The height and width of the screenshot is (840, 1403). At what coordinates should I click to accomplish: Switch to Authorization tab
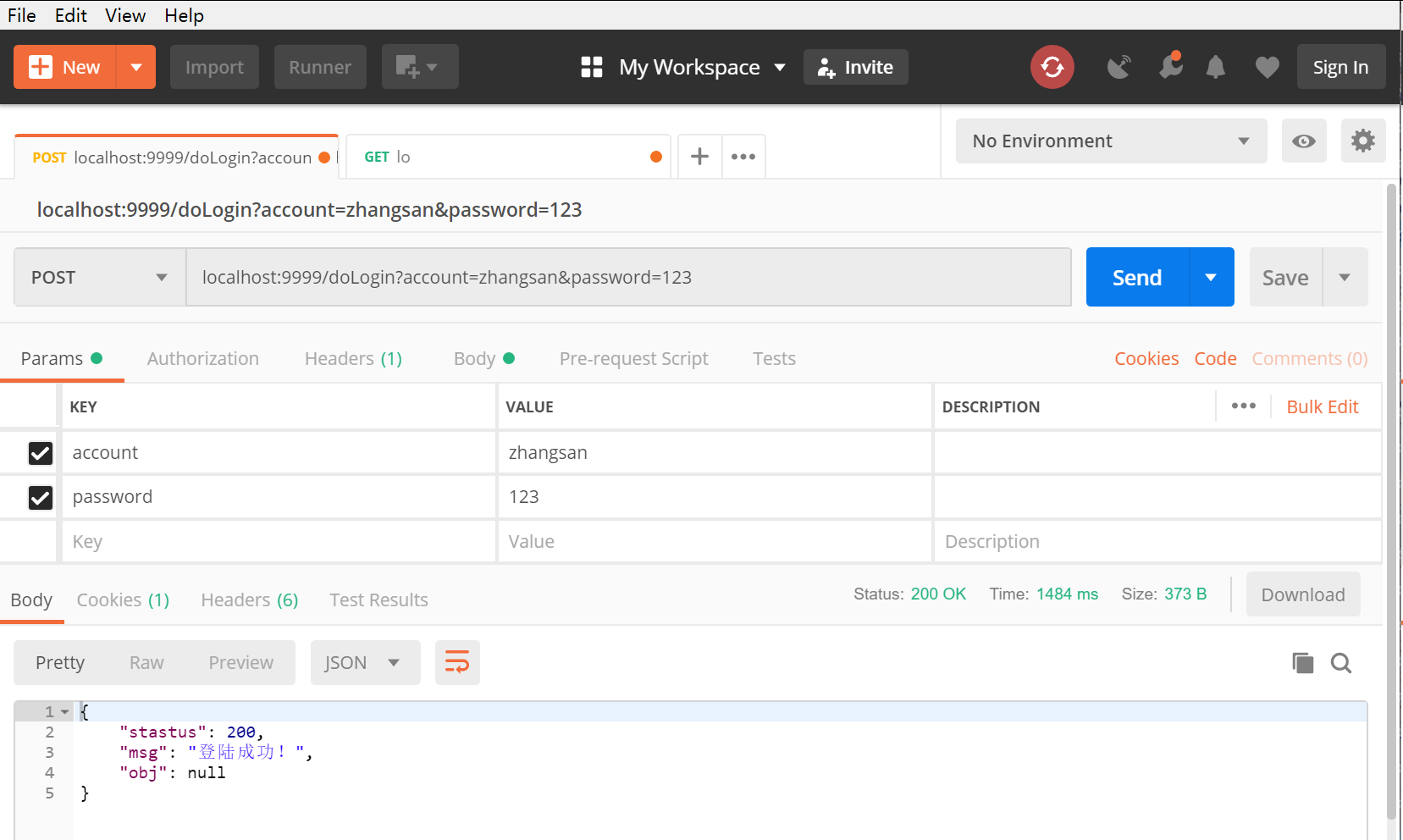[x=203, y=358]
